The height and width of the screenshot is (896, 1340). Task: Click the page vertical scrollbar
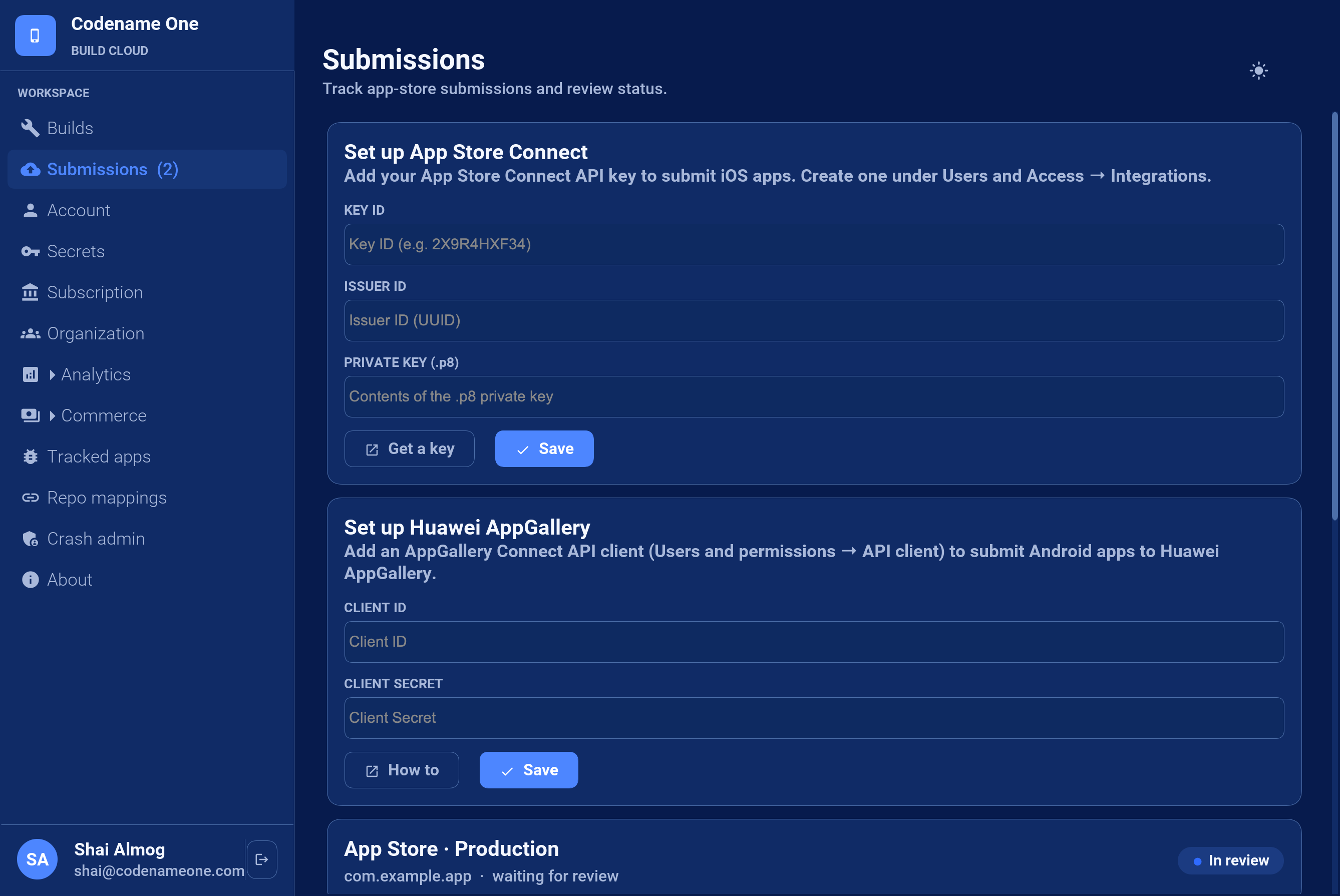tap(1334, 316)
